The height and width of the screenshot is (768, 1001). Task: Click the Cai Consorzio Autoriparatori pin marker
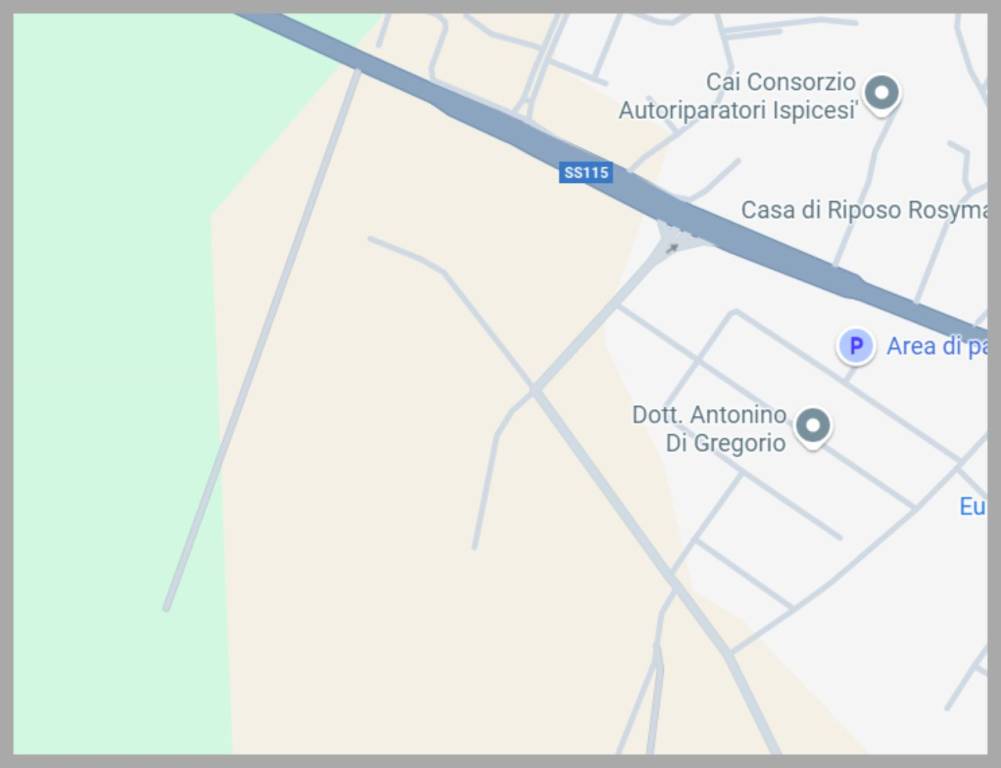click(x=882, y=95)
